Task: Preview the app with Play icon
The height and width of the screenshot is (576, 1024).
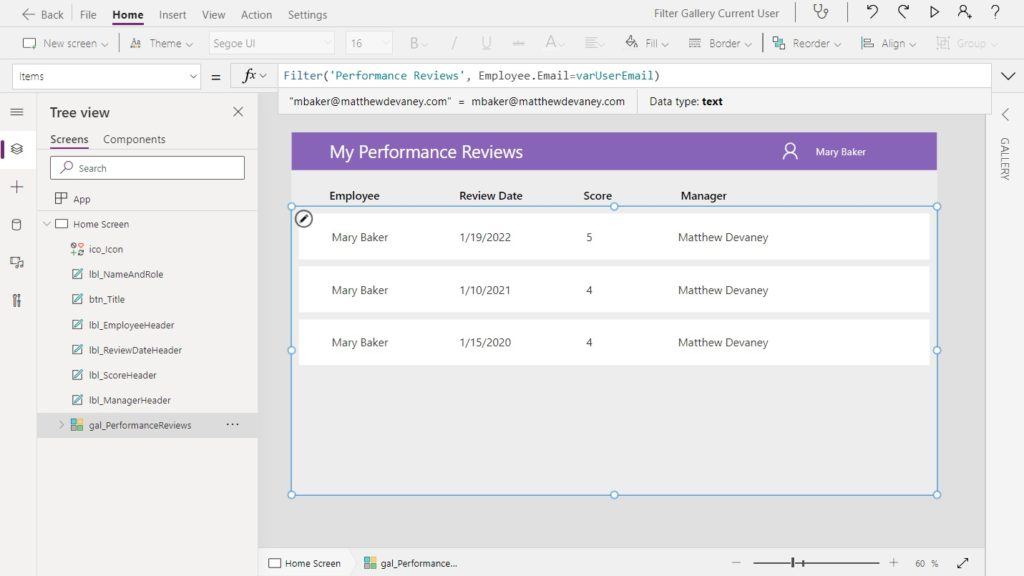Action: (935, 12)
